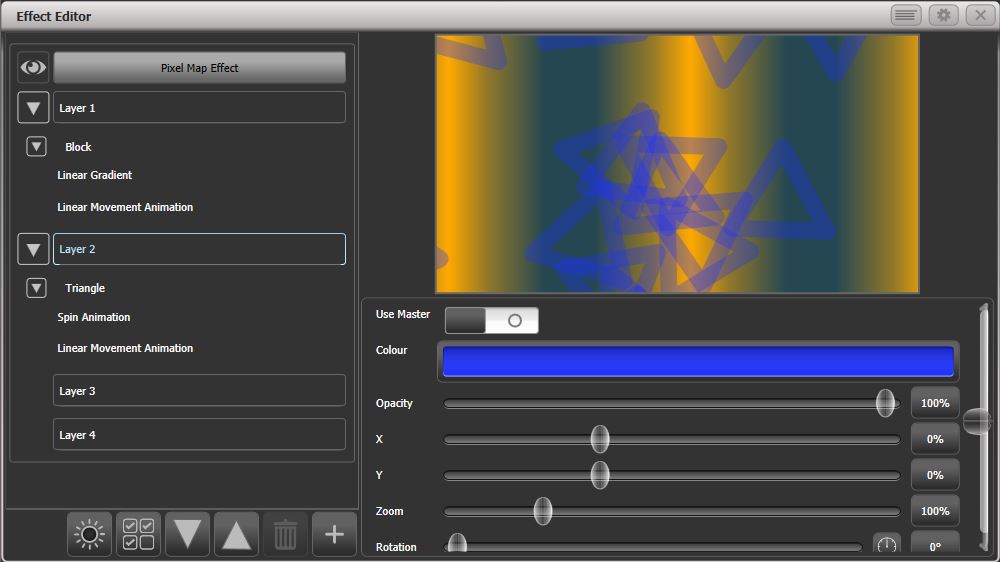Click the Pixel Map Effect button

pos(200,68)
